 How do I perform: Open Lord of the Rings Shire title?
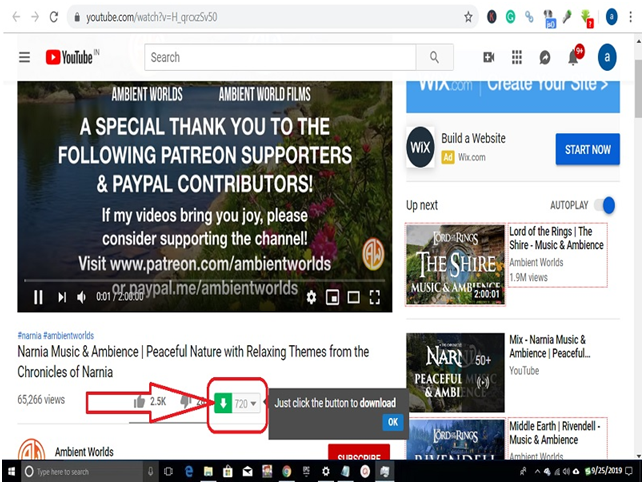[557, 238]
